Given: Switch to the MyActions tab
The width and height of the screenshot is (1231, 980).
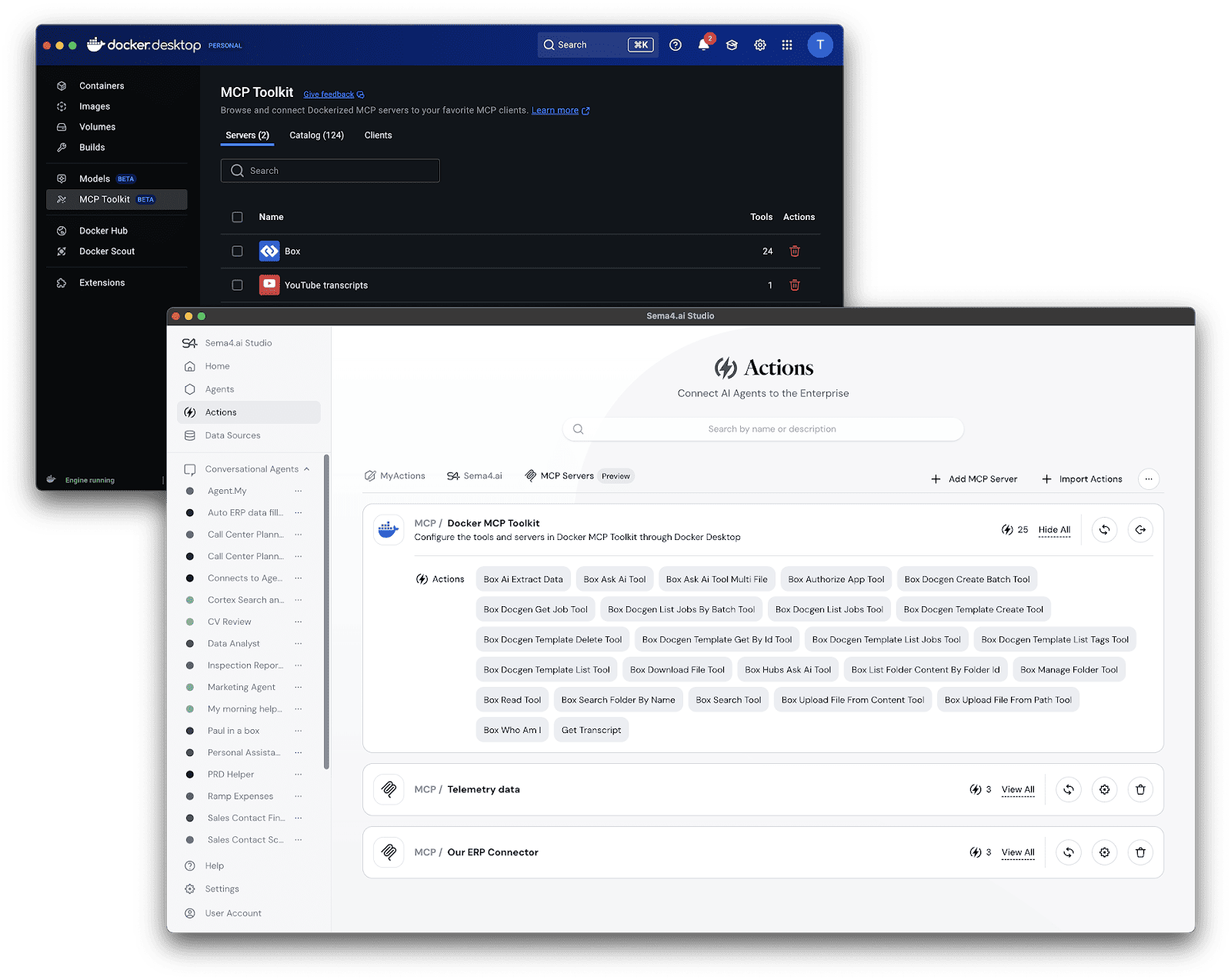Looking at the screenshot, I should [x=395, y=476].
